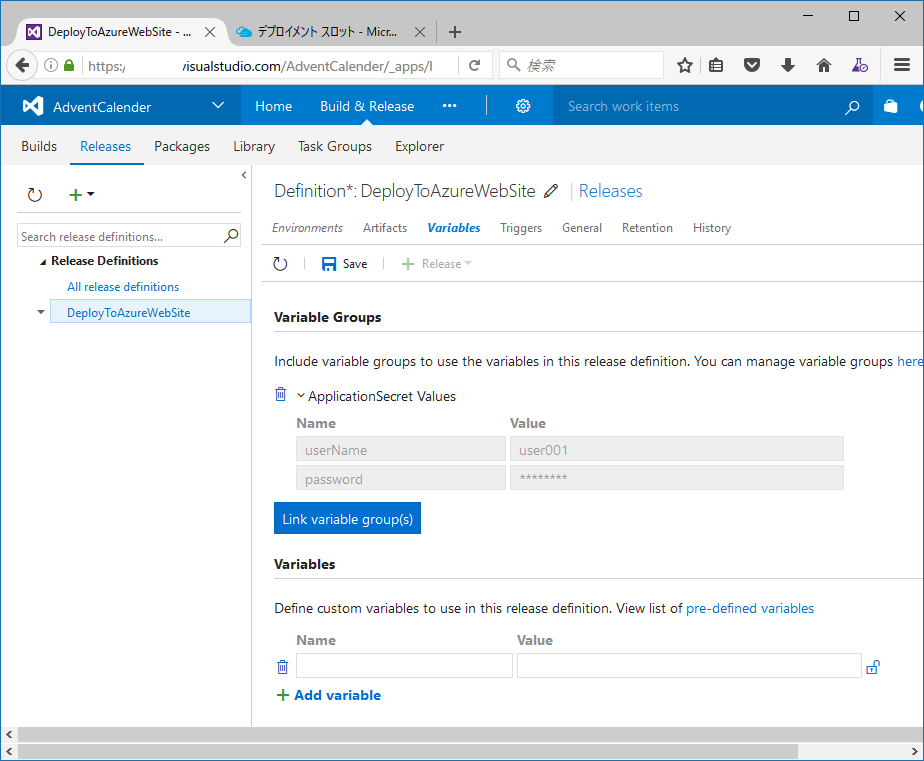This screenshot has height=761, width=924.
Task: Click Link variable group(s) button
Action: (347, 518)
